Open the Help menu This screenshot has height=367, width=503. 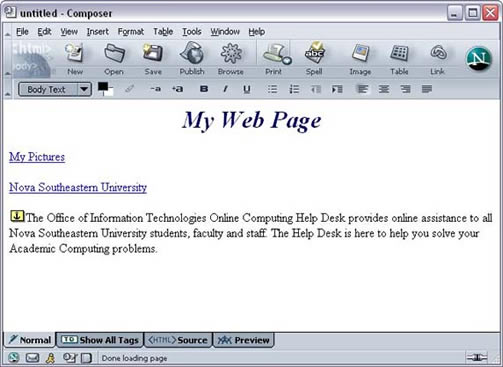pyautogui.click(x=257, y=32)
